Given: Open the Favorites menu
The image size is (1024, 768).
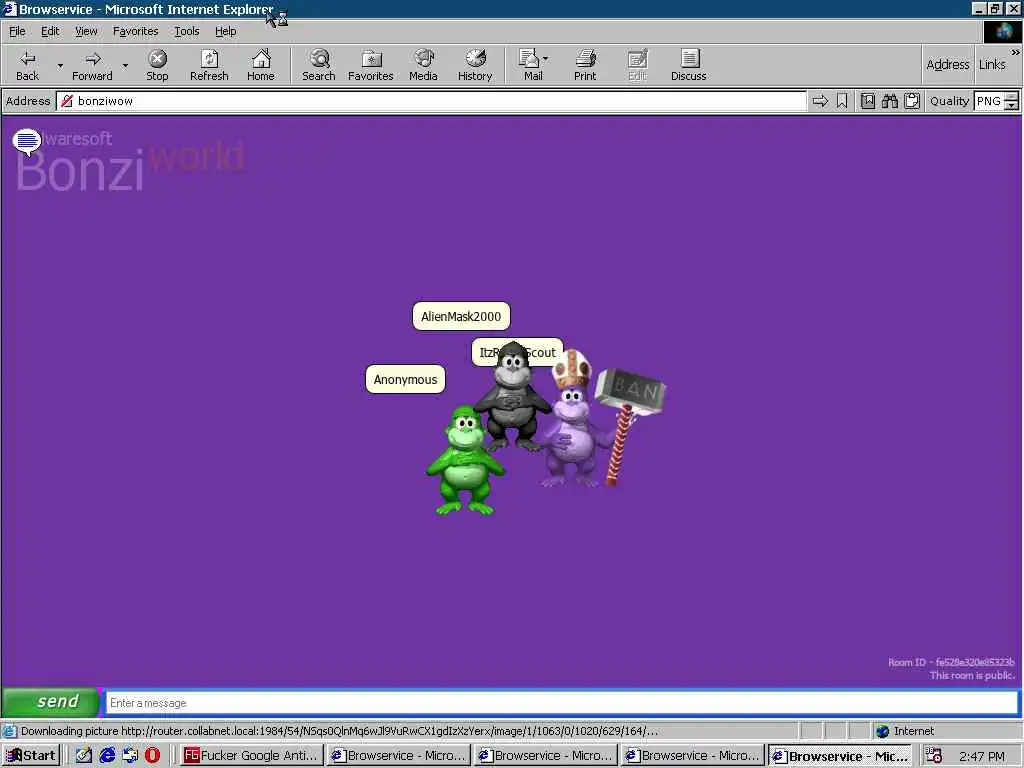Looking at the screenshot, I should (x=135, y=31).
